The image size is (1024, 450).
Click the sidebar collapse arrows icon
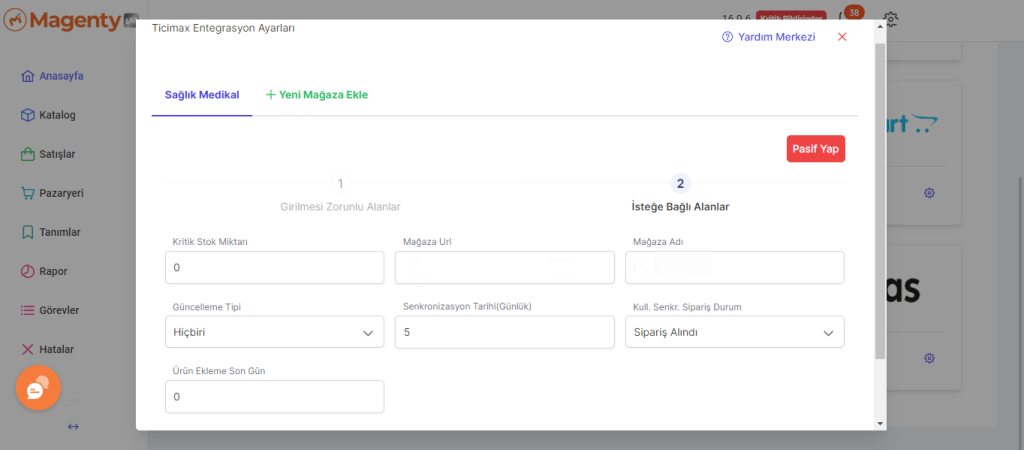(73, 427)
